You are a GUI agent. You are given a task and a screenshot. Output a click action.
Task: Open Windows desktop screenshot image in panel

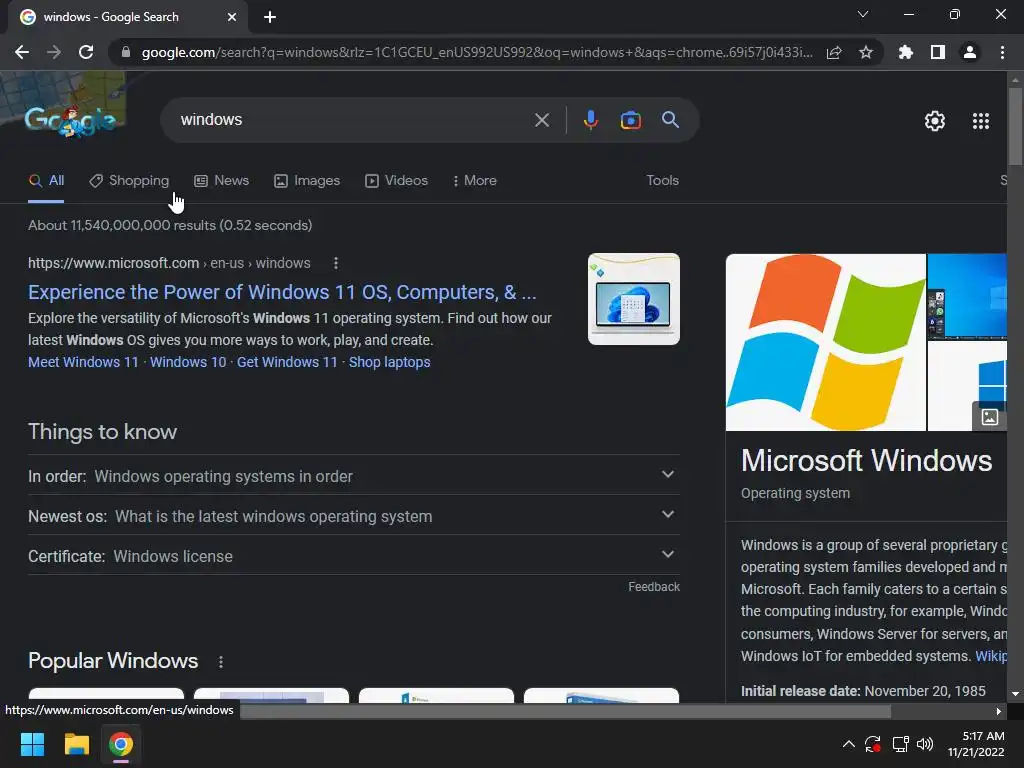[967, 296]
